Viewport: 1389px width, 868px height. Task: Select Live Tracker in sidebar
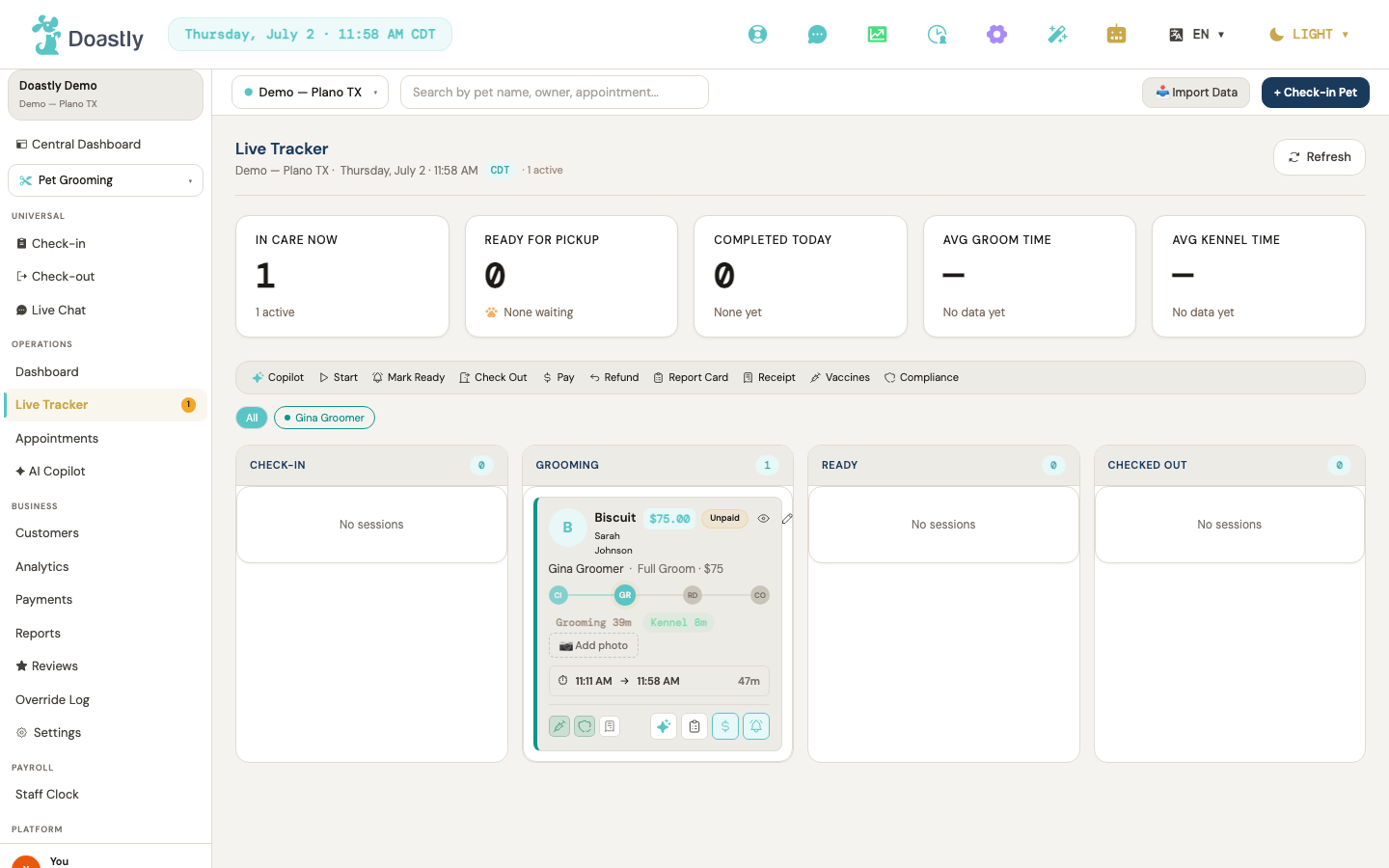tap(105, 405)
